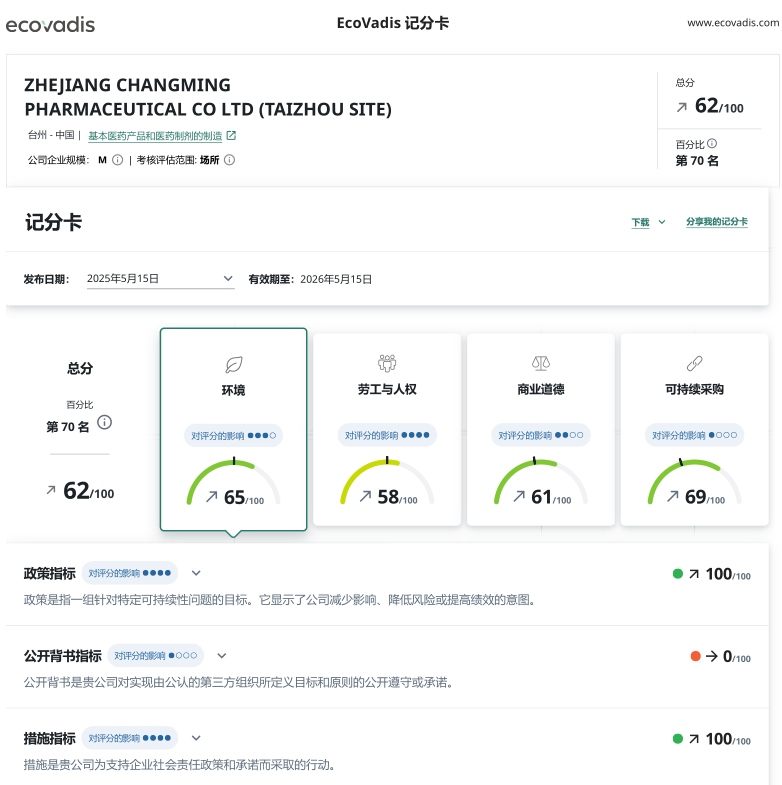
Task: Click the scales icon on the 商业道德 card
Action: (541, 363)
